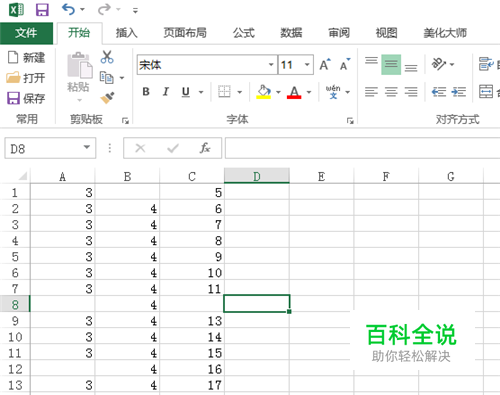Click the formula bar input area
This screenshot has width=500, height=395.
click(362, 148)
